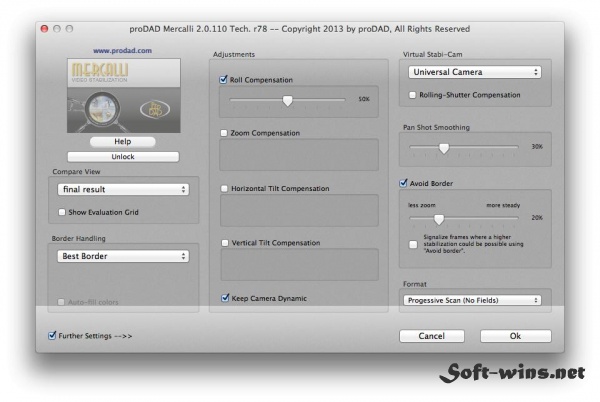The width and height of the screenshot is (600, 402).
Task: Click the Pan Shot Smoothing slider handle
Action: [444, 148]
